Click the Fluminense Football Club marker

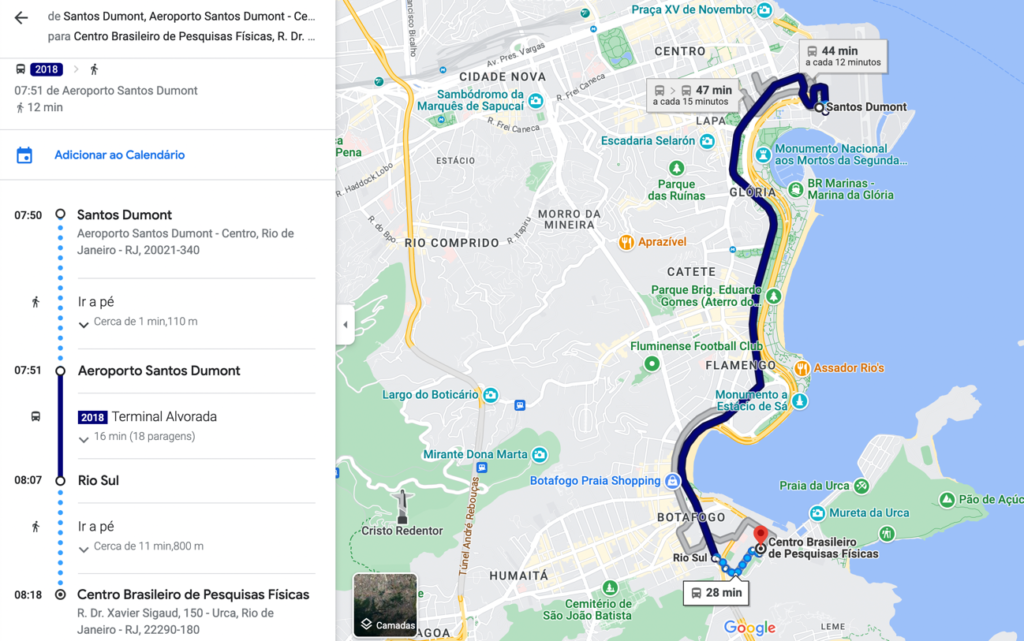652,364
